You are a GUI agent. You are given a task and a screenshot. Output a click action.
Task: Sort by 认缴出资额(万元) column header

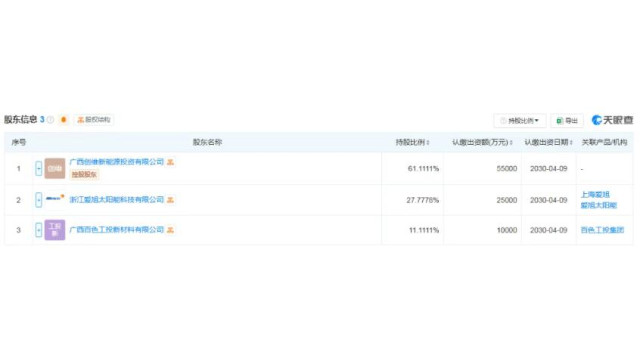click(482, 142)
